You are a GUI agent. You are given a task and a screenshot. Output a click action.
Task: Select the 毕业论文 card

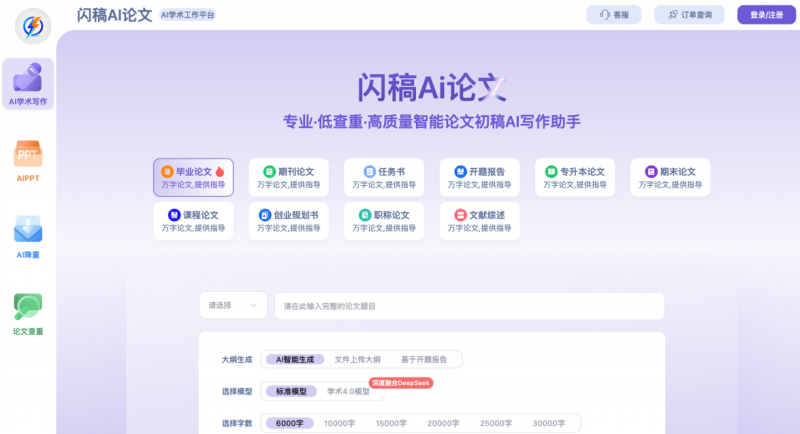193,177
